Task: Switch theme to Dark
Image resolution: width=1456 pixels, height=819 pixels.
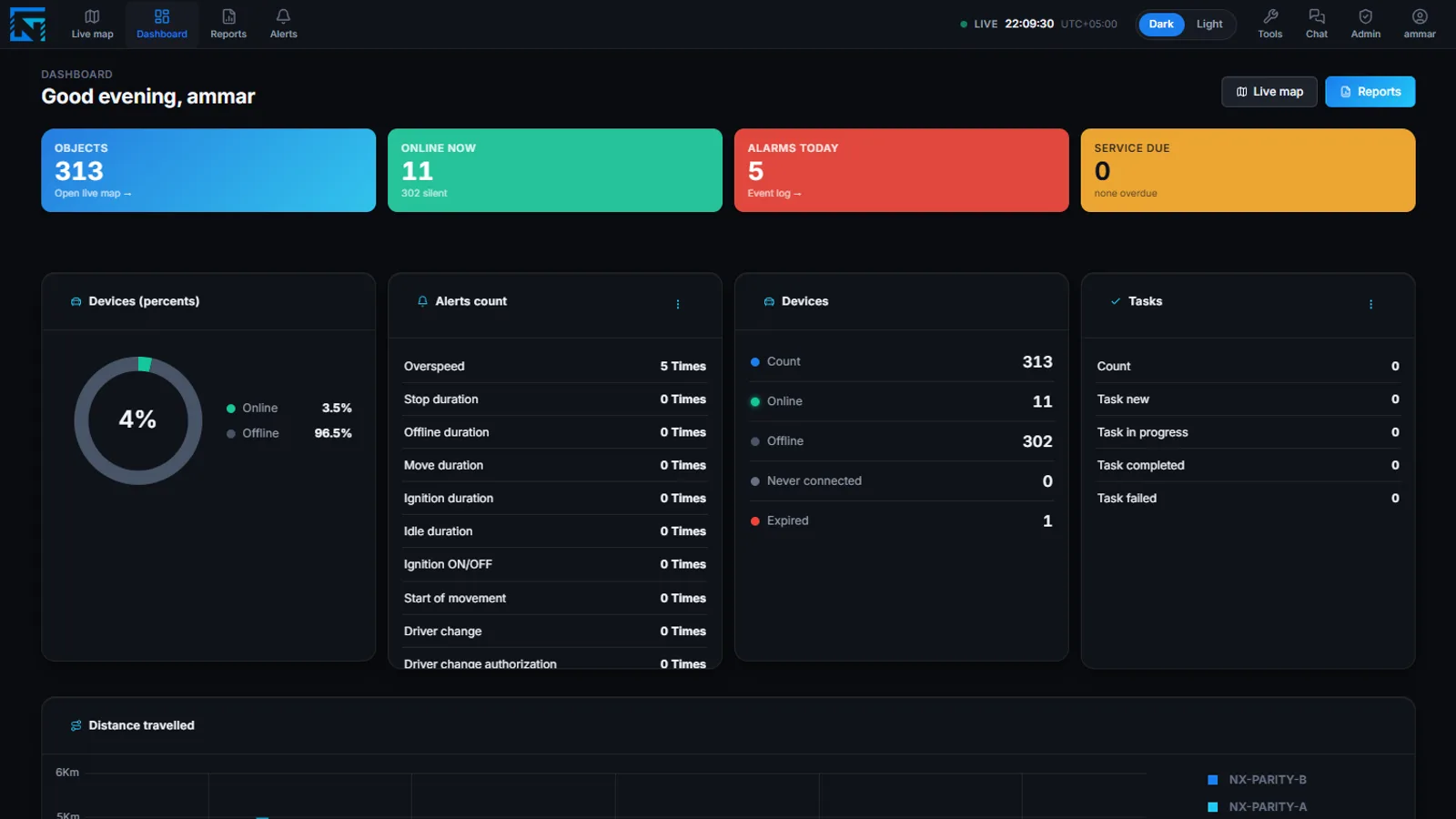Action: [x=1161, y=25]
